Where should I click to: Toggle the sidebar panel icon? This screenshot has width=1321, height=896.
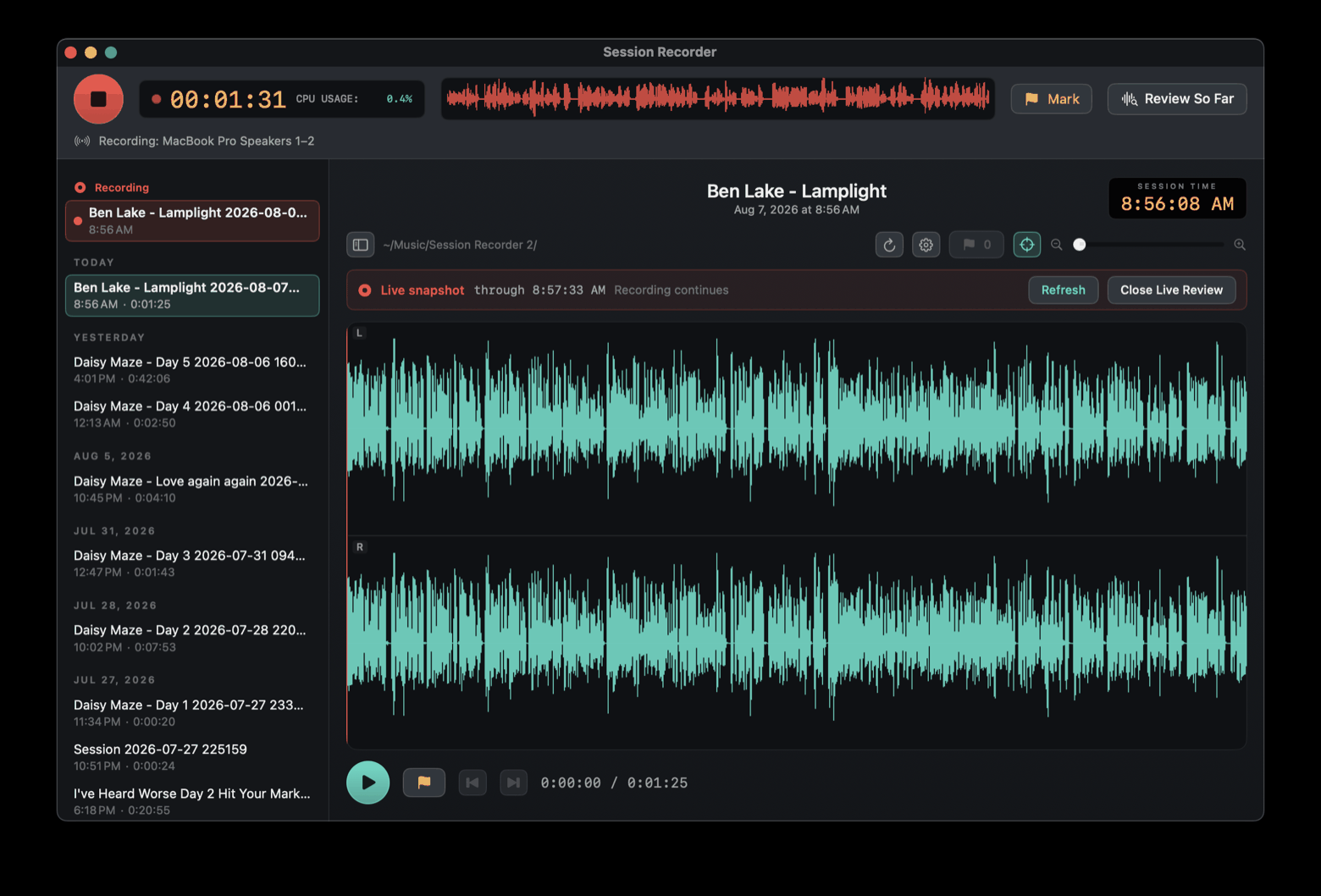click(360, 245)
